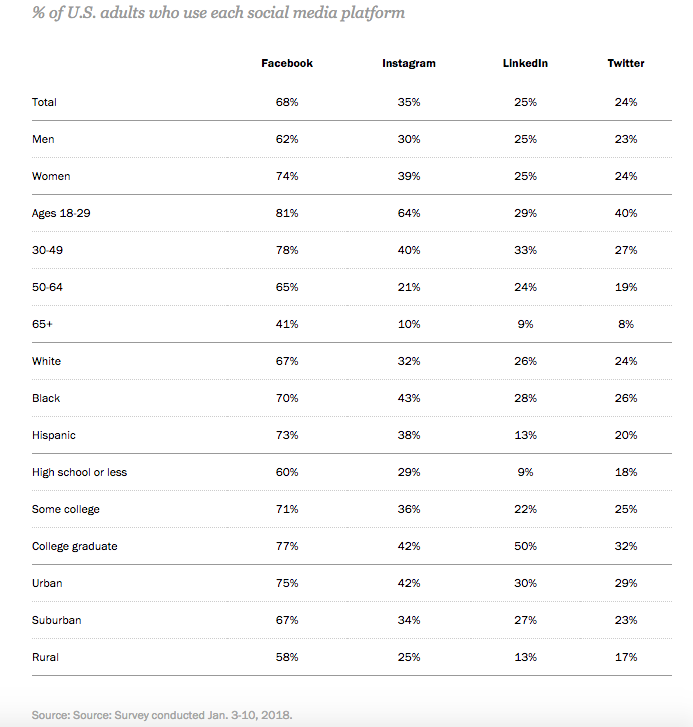Click the Twitter column header
The height and width of the screenshot is (727, 693).
626,63
